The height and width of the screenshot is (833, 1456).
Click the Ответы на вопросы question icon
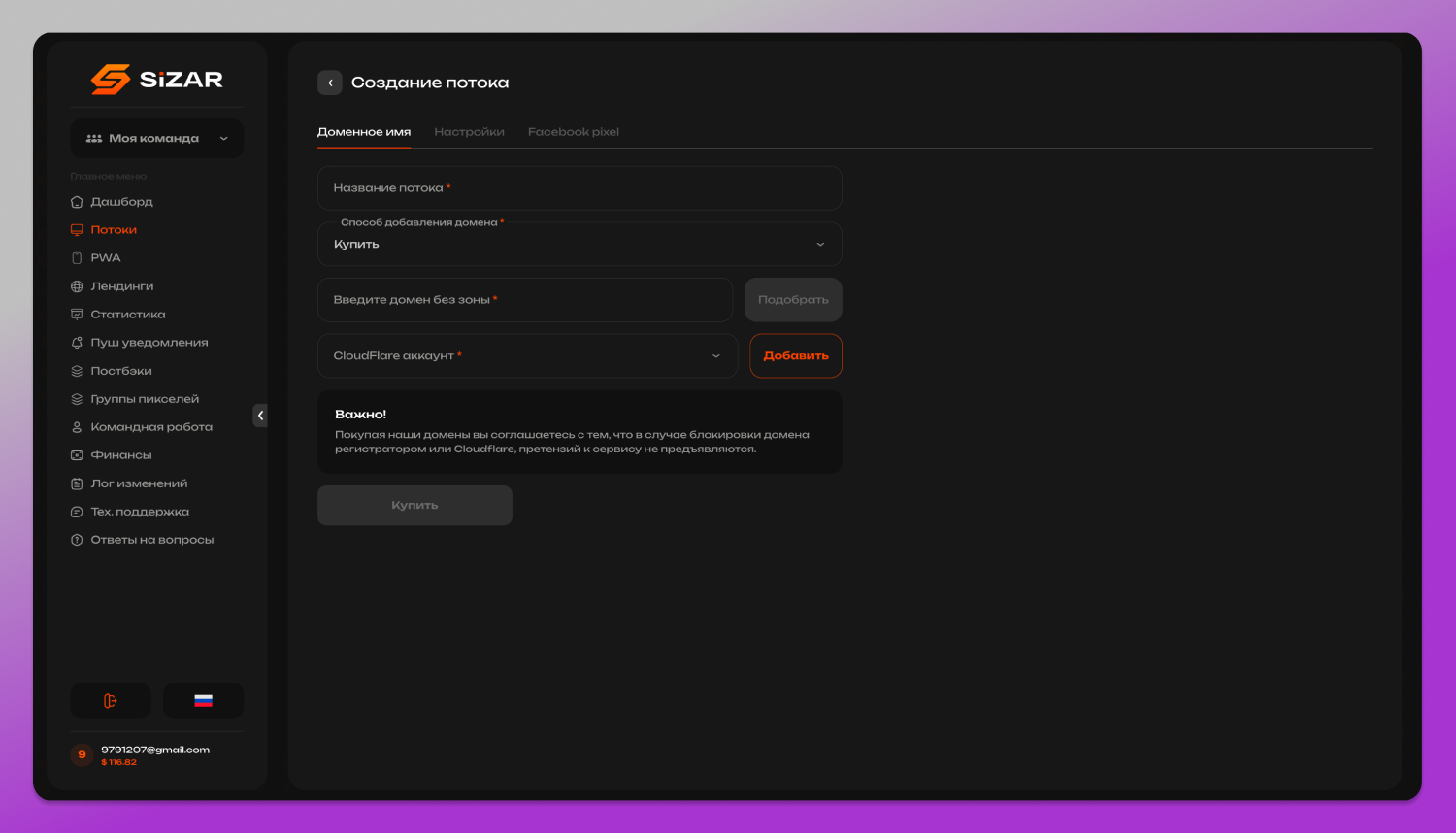[77, 540]
